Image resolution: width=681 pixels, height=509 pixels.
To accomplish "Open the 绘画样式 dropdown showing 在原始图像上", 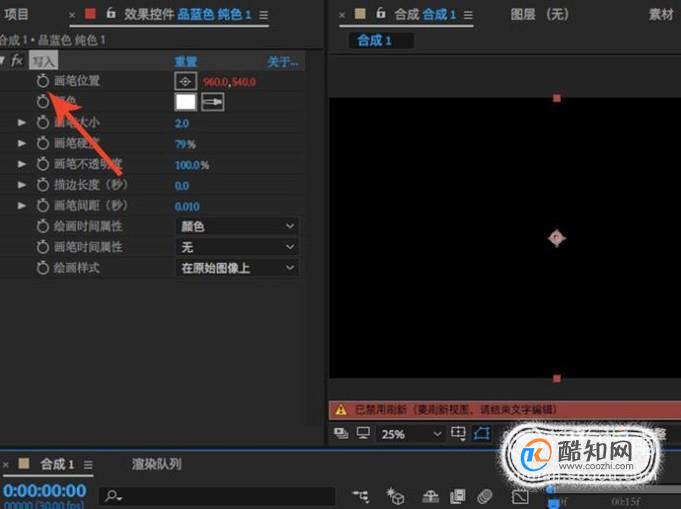I will [237, 268].
